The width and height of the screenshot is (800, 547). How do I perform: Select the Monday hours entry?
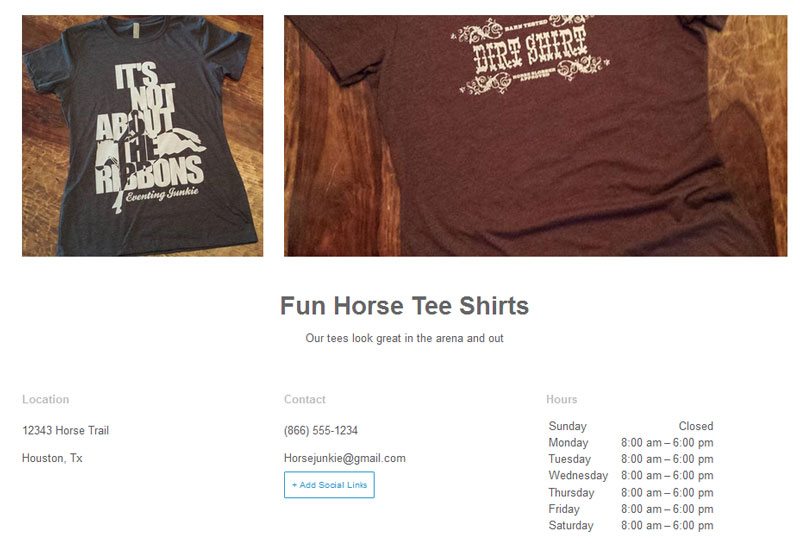(x=631, y=443)
